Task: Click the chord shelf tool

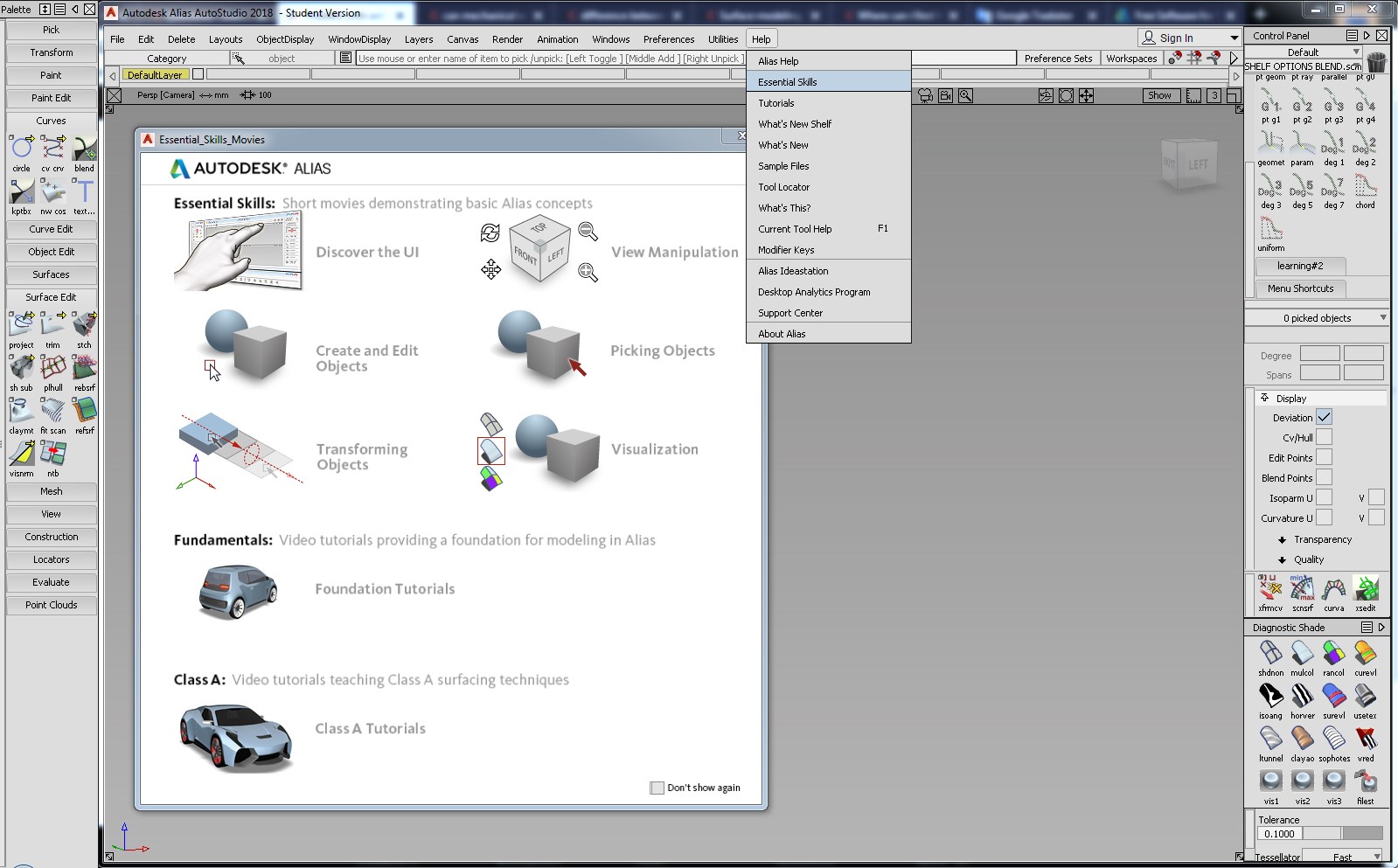Action: pyautogui.click(x=1365, y=185)
